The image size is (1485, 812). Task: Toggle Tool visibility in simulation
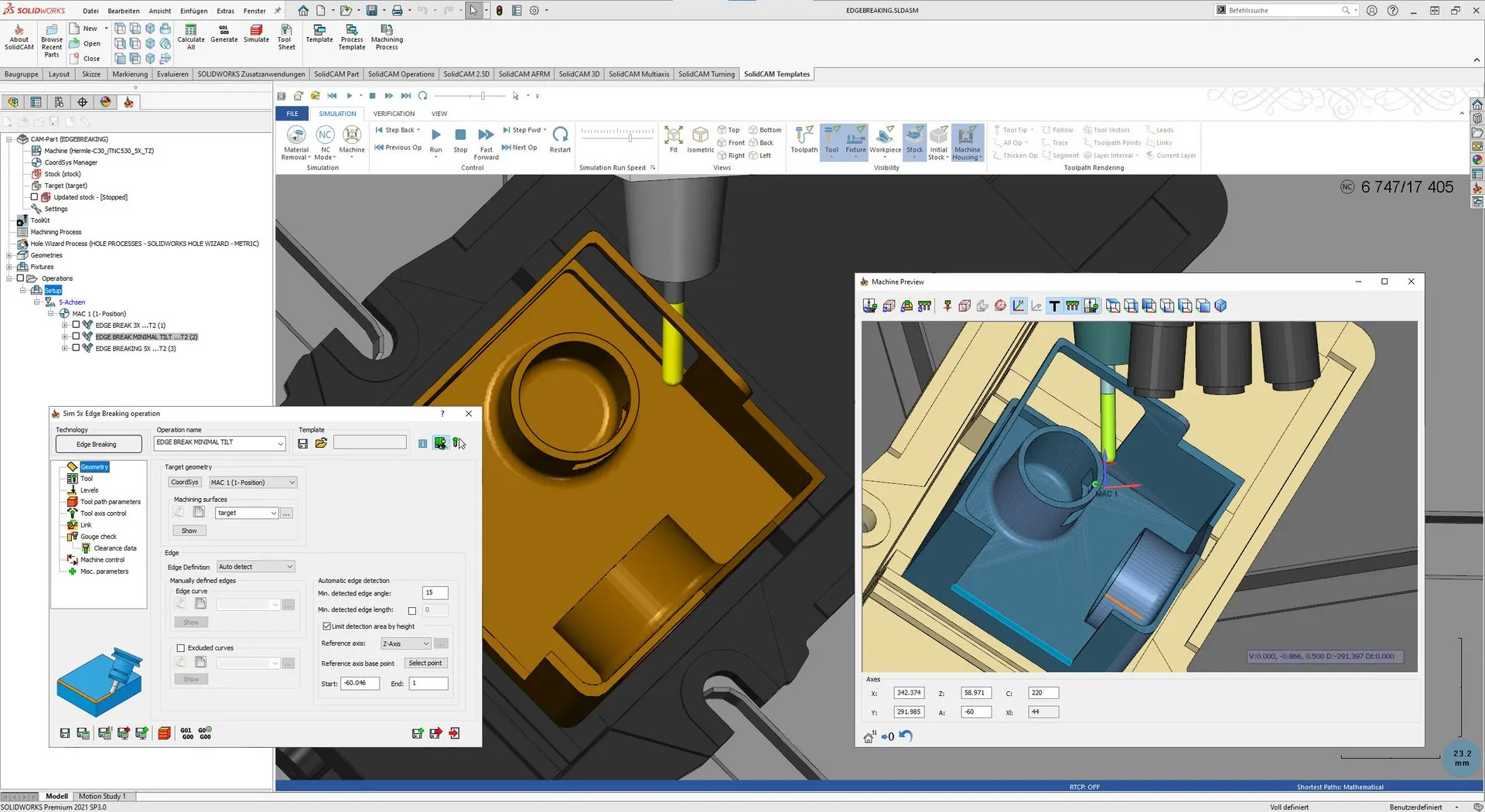[x=831, y=141]
